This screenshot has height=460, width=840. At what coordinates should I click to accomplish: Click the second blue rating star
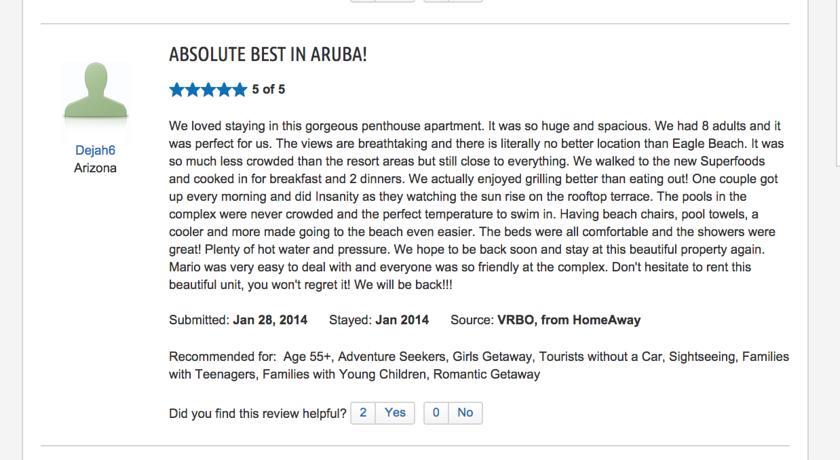[x=193, y=90]
